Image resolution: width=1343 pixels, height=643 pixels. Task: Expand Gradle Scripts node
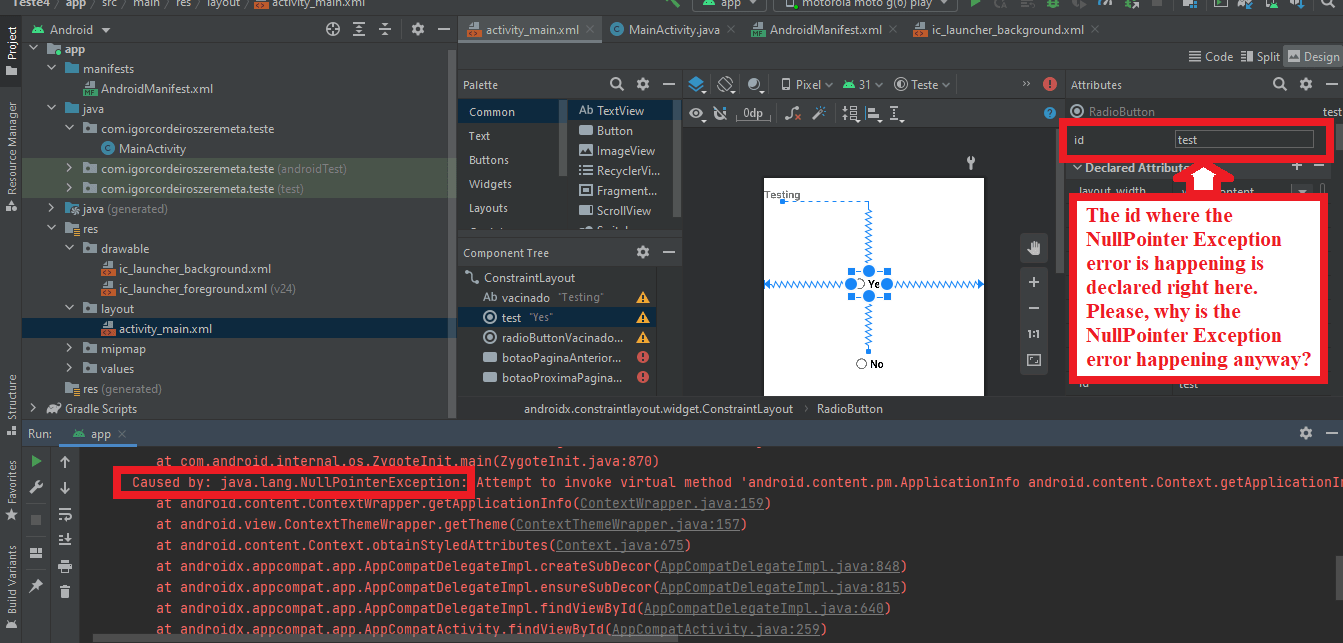(x=33, y=409)
